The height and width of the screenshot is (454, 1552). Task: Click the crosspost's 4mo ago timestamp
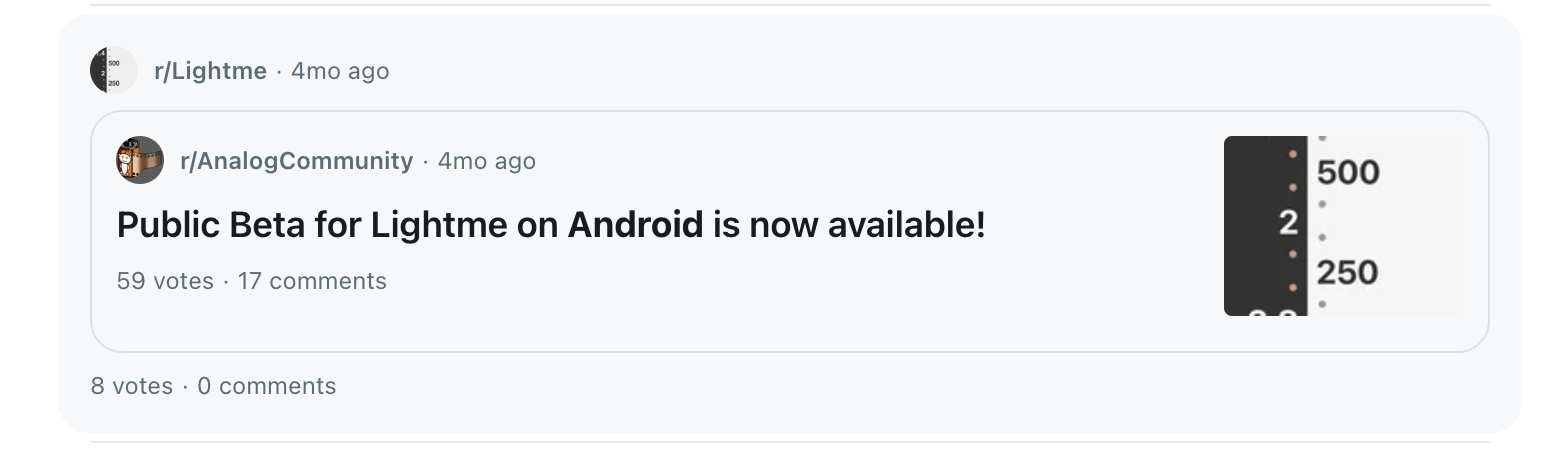point(487,160)
